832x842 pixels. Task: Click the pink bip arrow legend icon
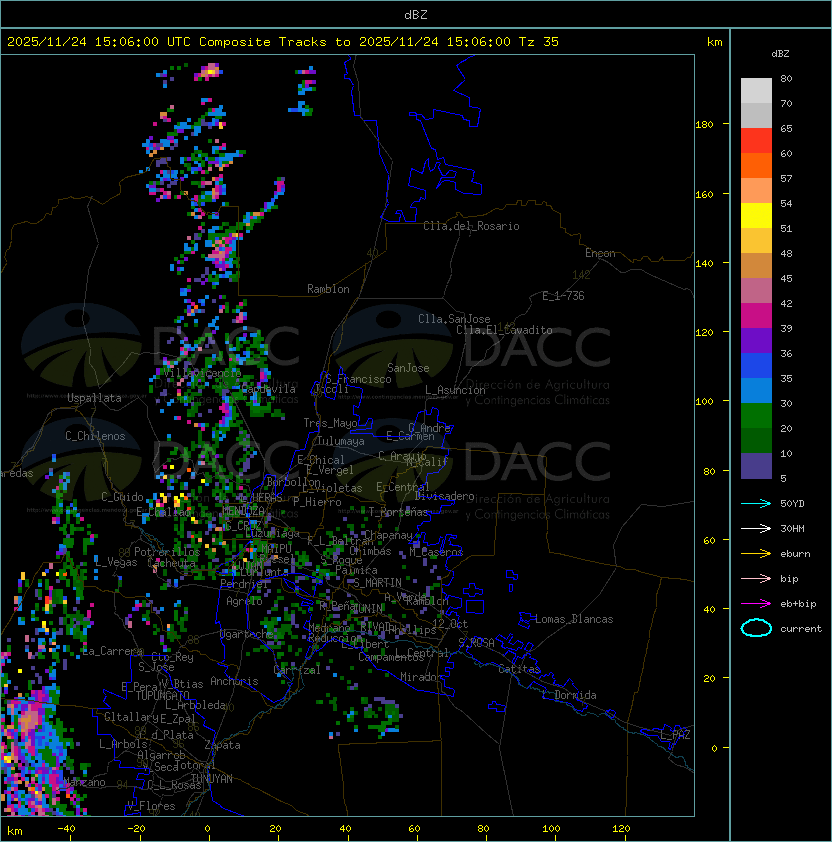pos(756,578)
